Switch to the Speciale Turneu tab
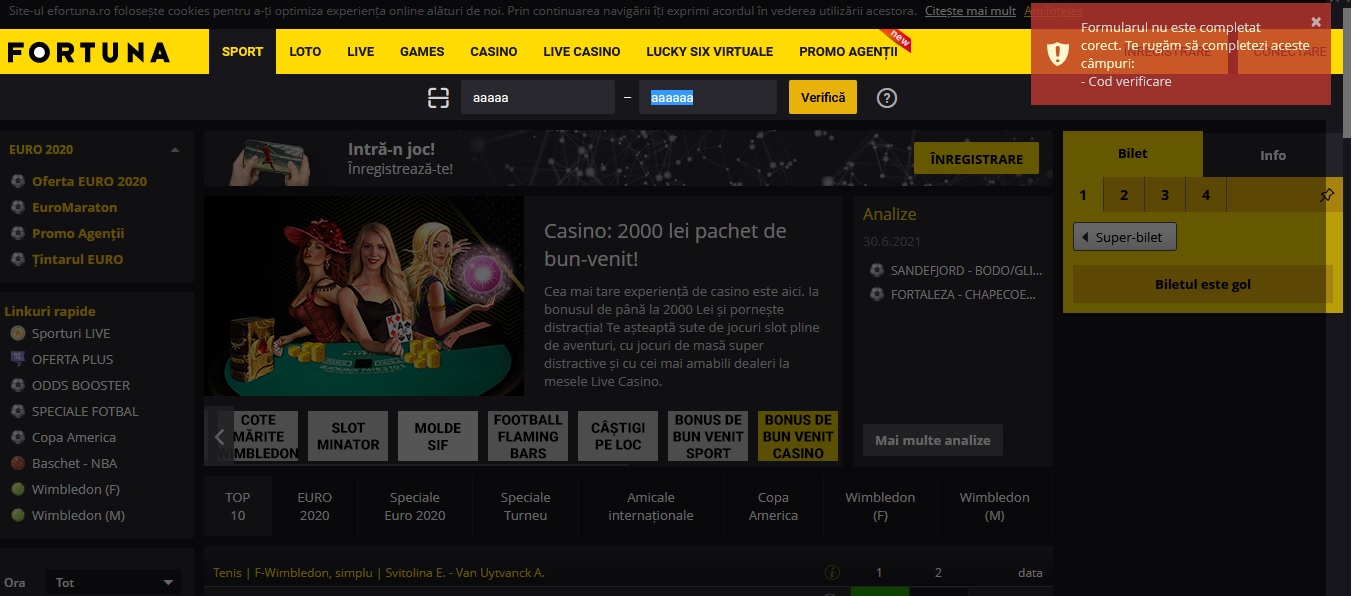 coord(525,506)
